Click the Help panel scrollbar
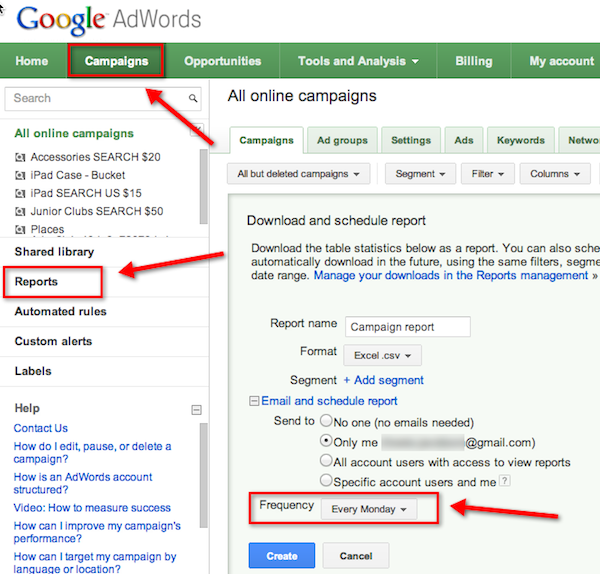 click(x=204, y=475)
